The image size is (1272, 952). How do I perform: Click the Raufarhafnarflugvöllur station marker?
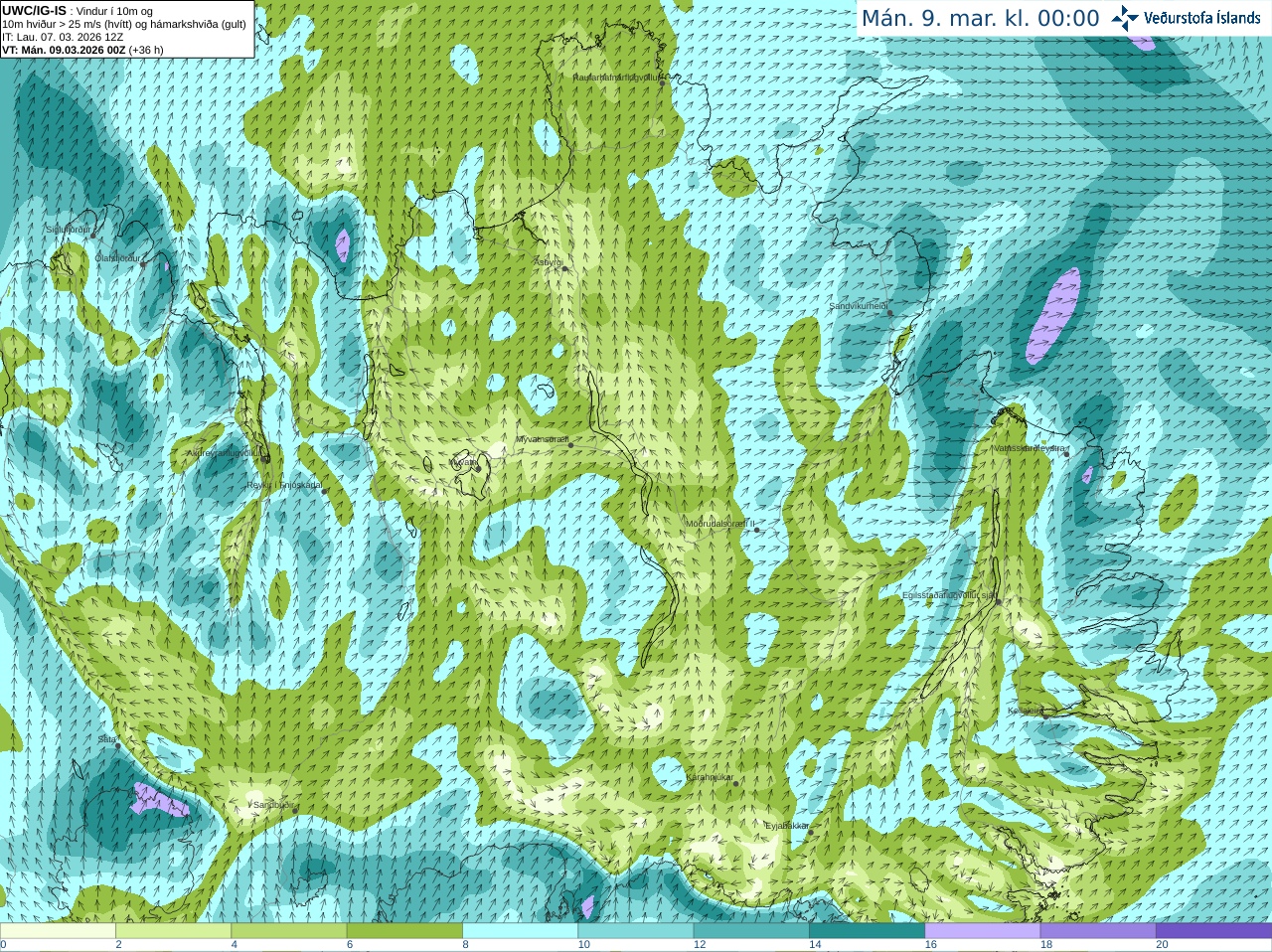(663, 83)
